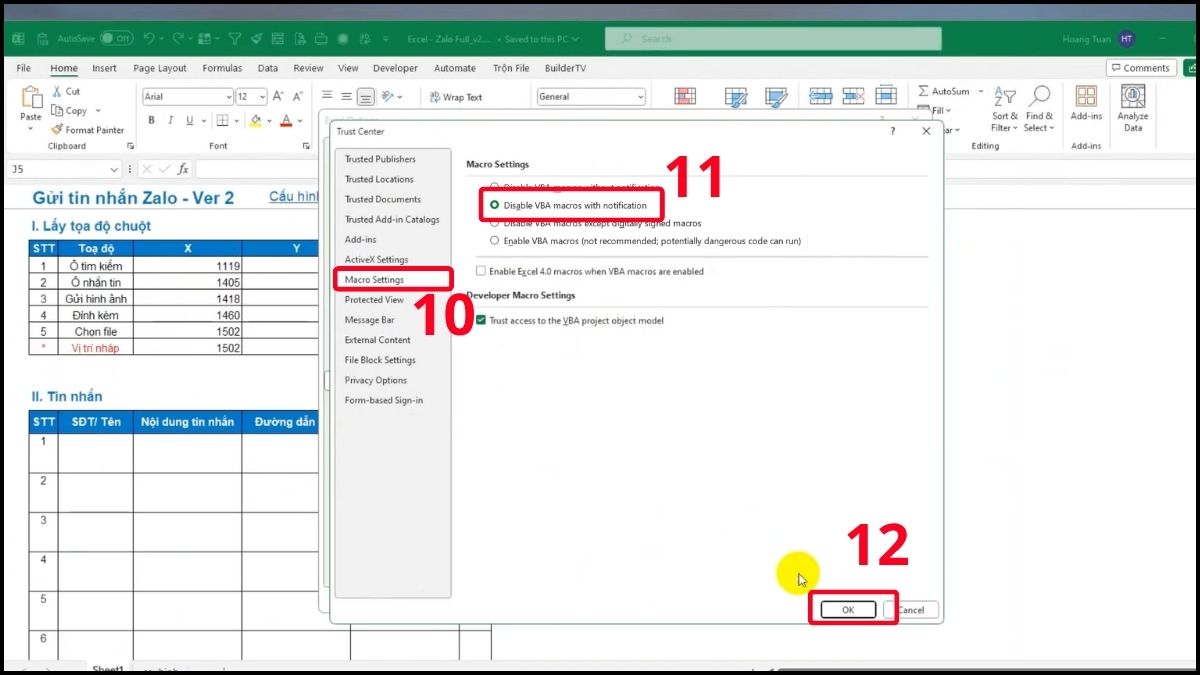1200x675 pixels.
Task: Click the AutoSum sigma icon
Action: [923, 91]
